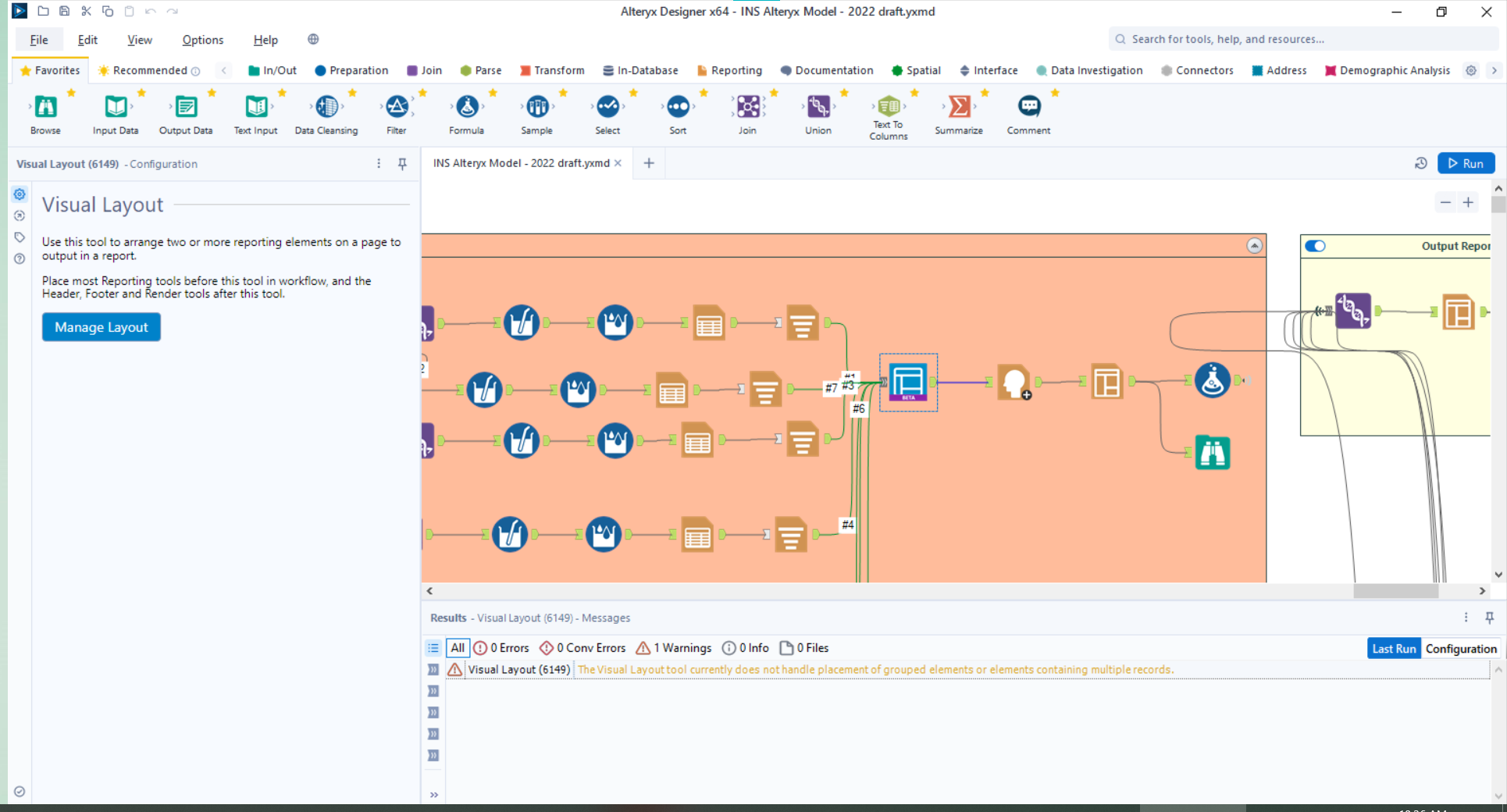Toggle the Output Report container switch
1507x812 pixels.
click(1315, 246)
